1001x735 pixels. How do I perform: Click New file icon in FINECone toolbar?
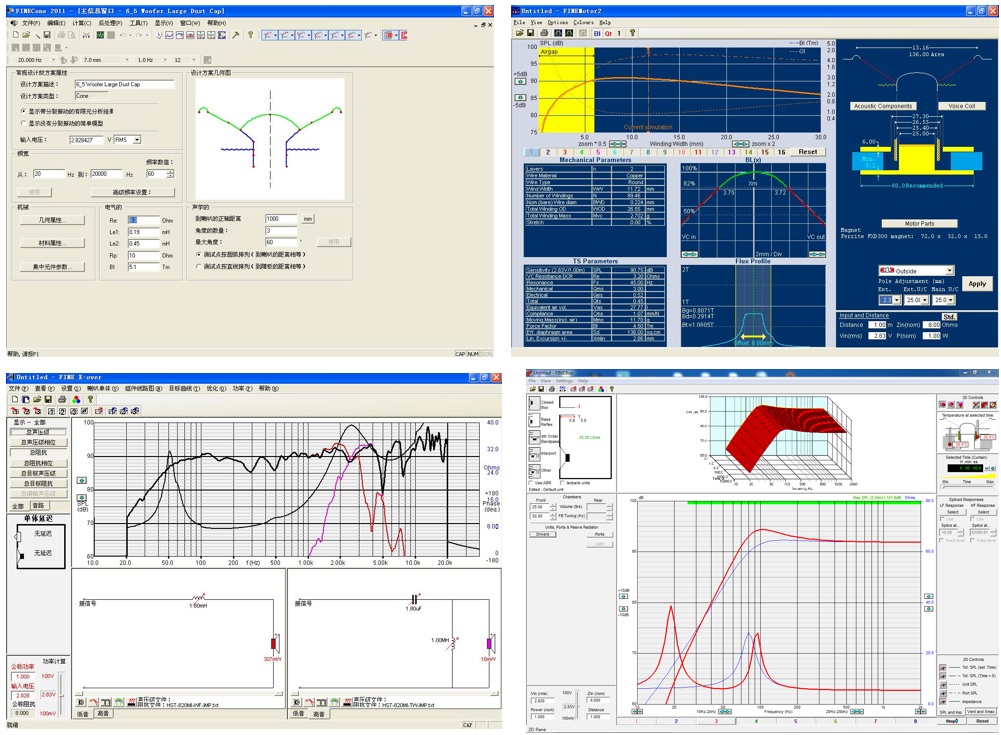click(x=15, y=35)
